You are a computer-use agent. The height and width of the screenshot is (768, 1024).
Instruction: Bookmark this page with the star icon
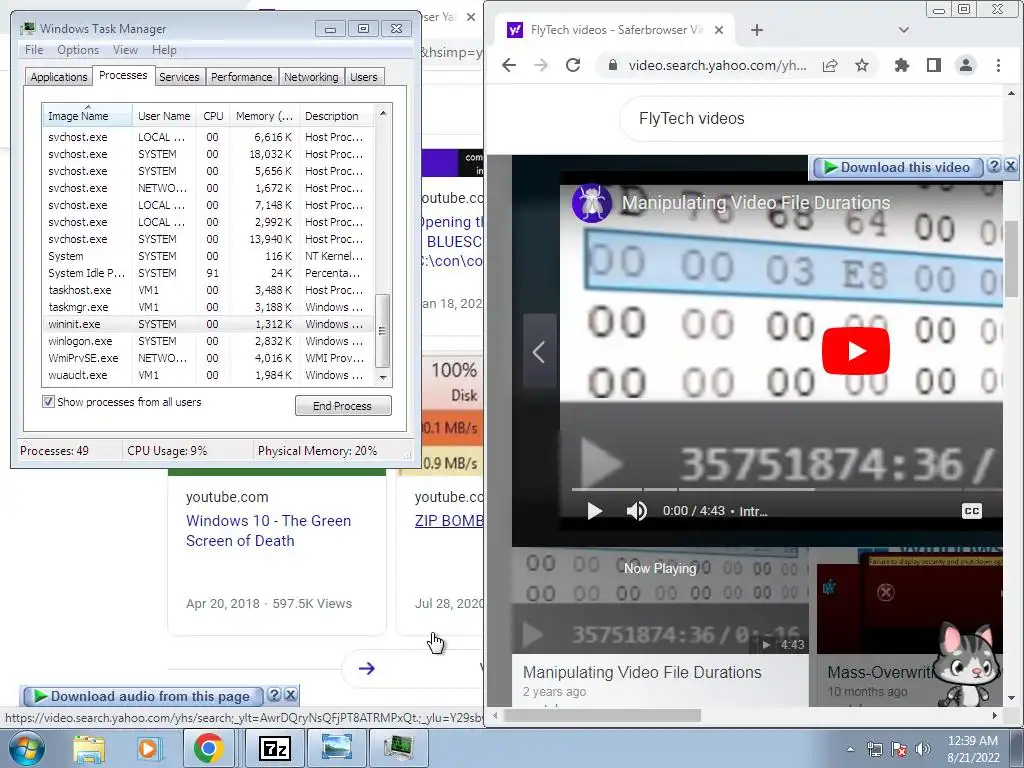862,65
